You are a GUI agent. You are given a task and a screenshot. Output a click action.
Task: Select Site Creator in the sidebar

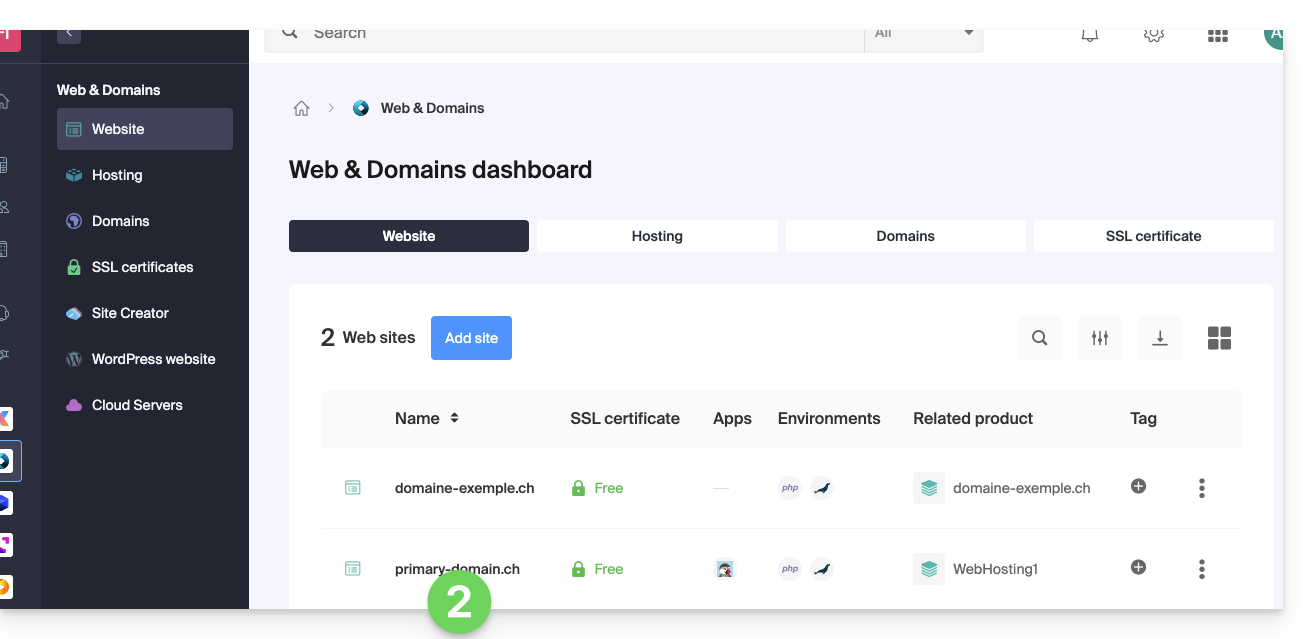130,313
